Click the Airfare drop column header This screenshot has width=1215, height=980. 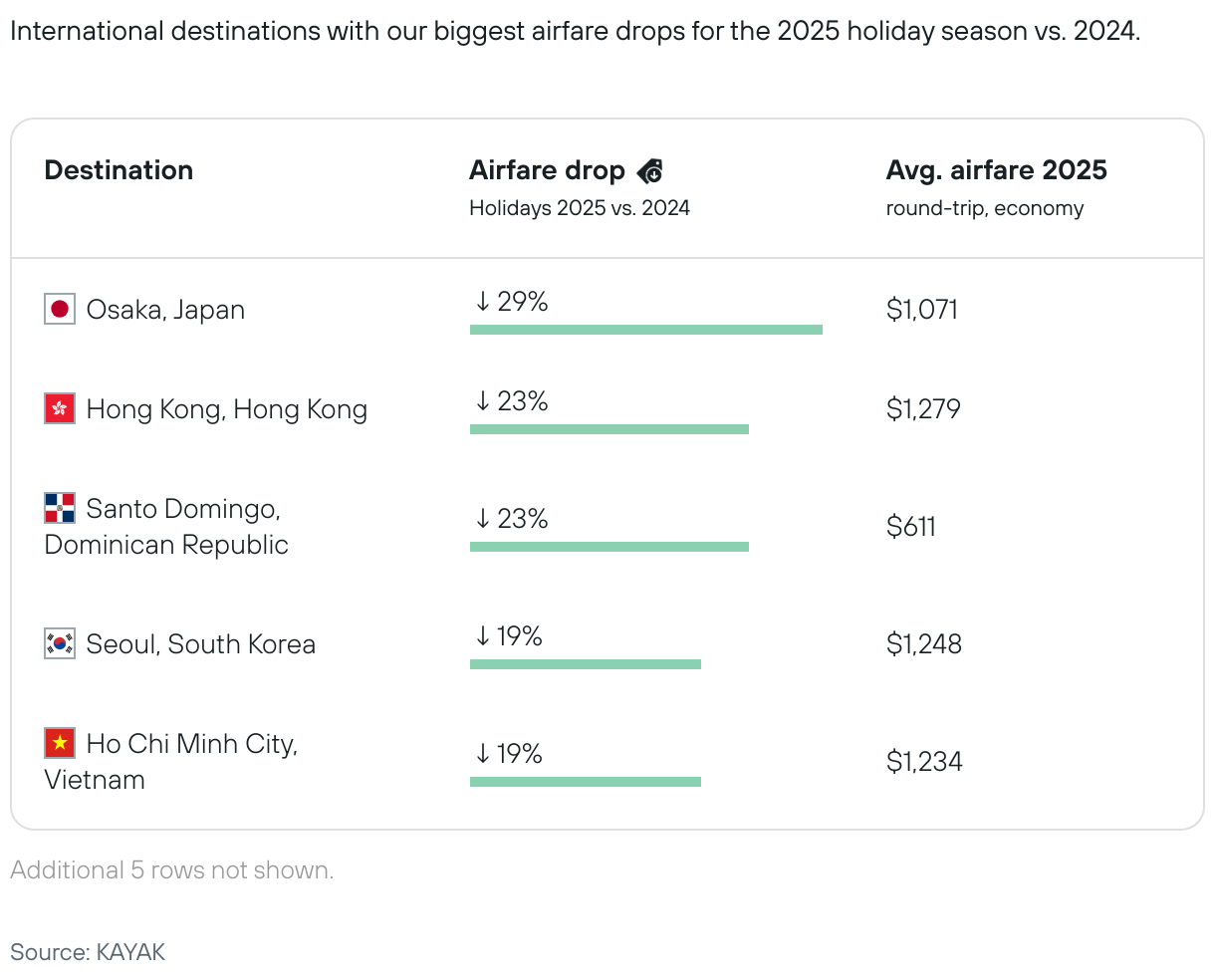click(x=547, y=170)
